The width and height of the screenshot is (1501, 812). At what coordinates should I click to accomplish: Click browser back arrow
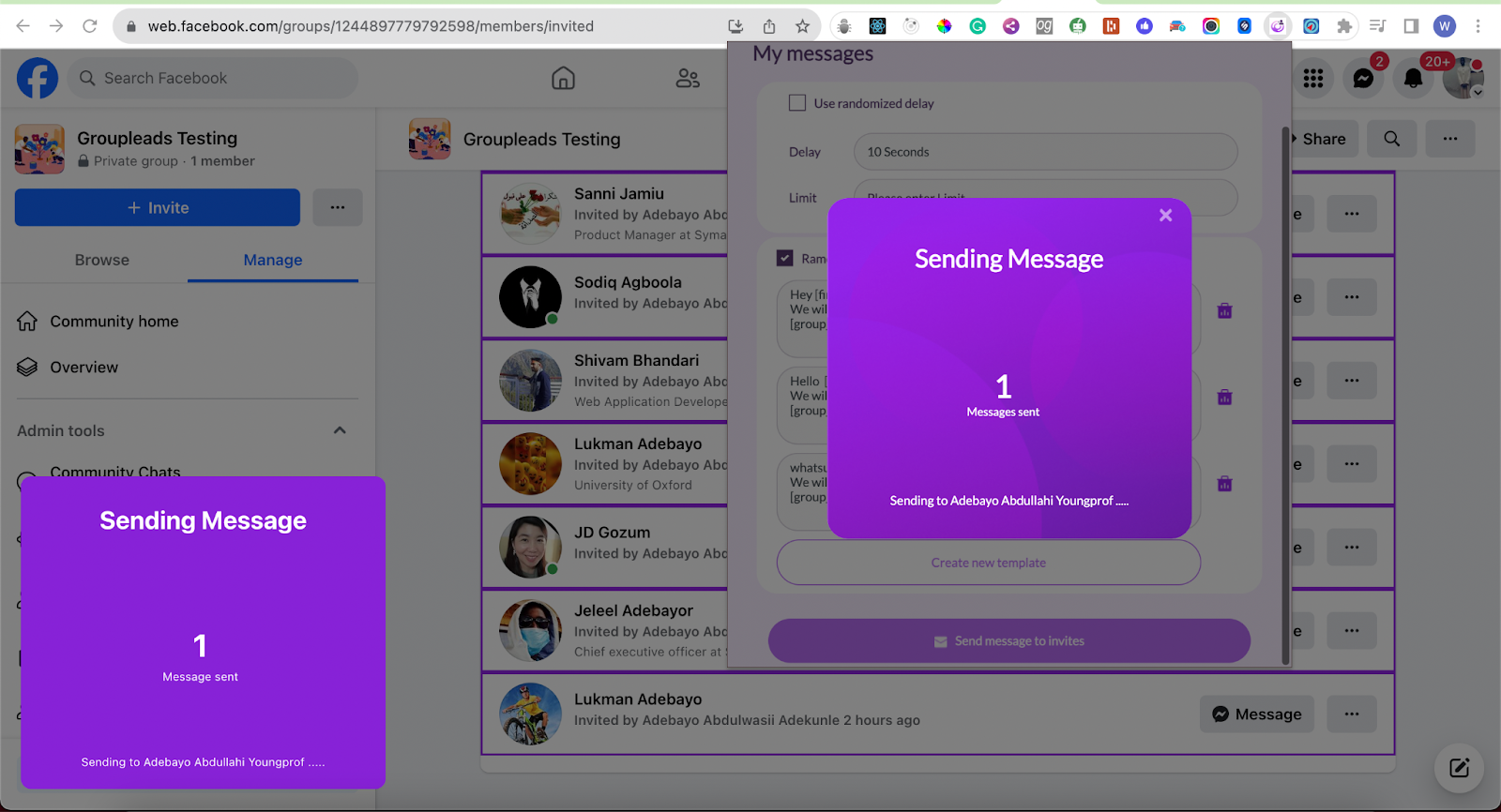pos(23,26)
